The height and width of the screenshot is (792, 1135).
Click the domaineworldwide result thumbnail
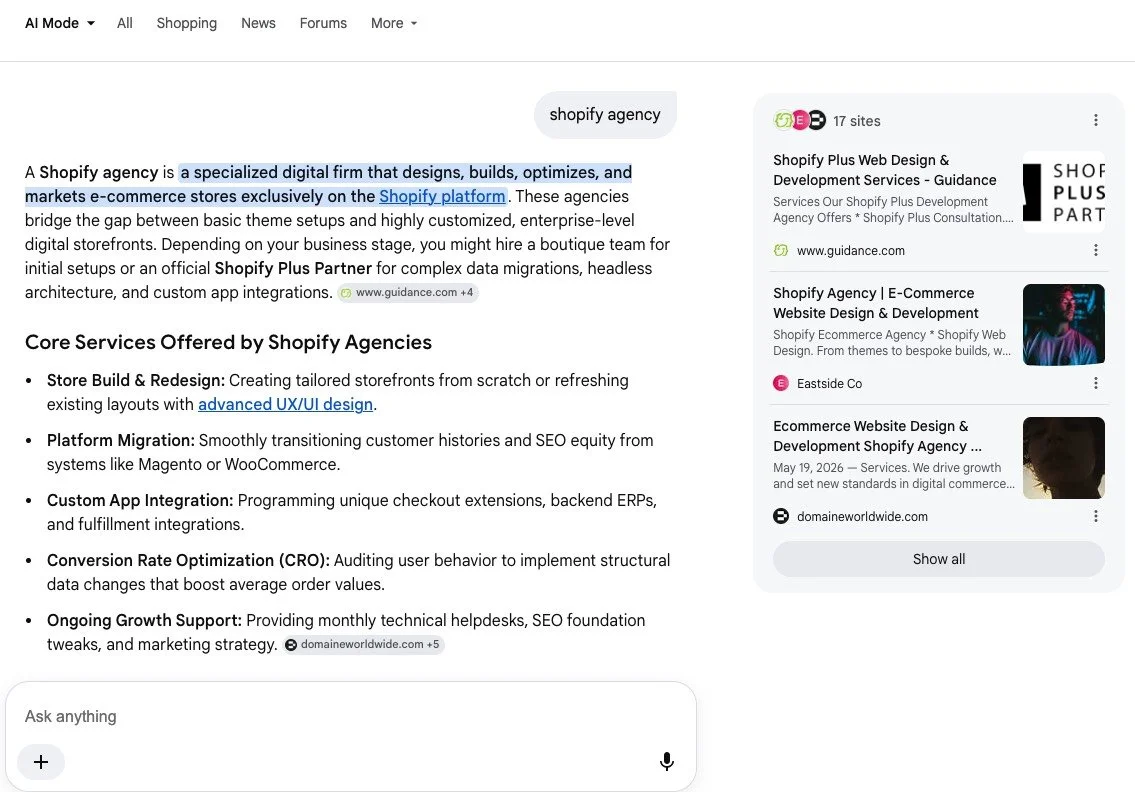(1063, 458)
